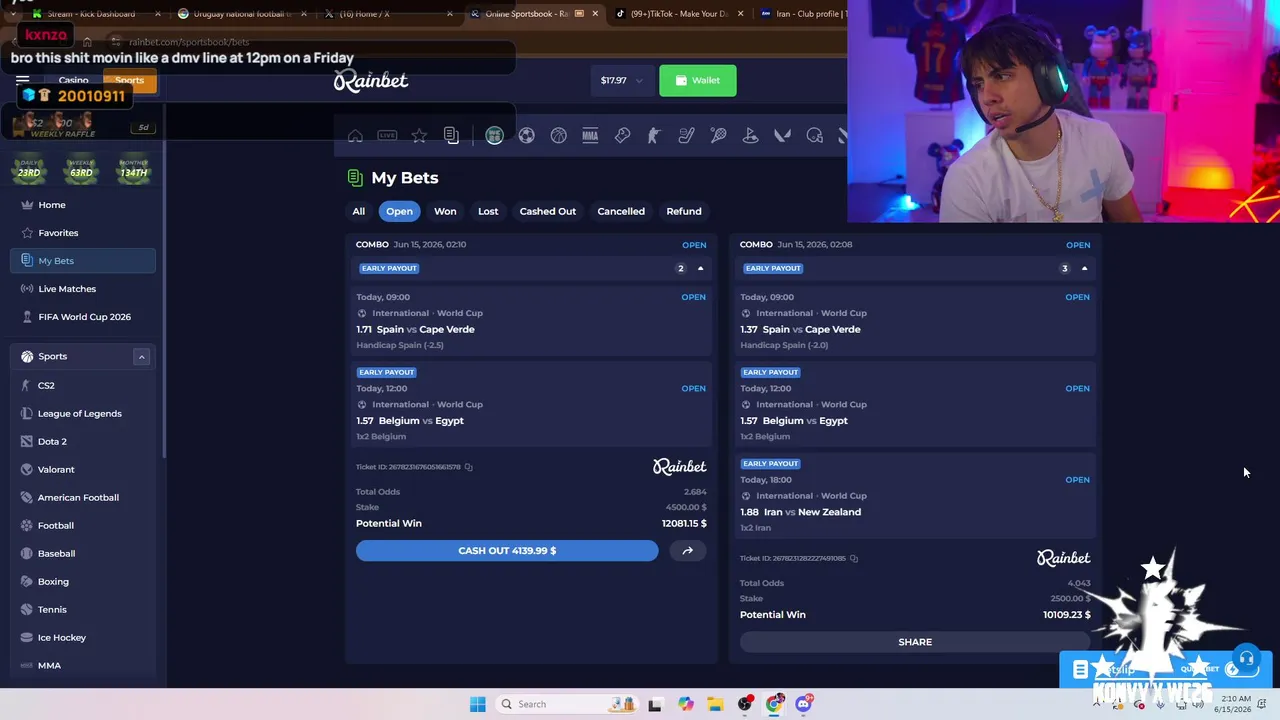
Task: Open Google Chrome from the taskbar
Action: click(x=774, y=704)
